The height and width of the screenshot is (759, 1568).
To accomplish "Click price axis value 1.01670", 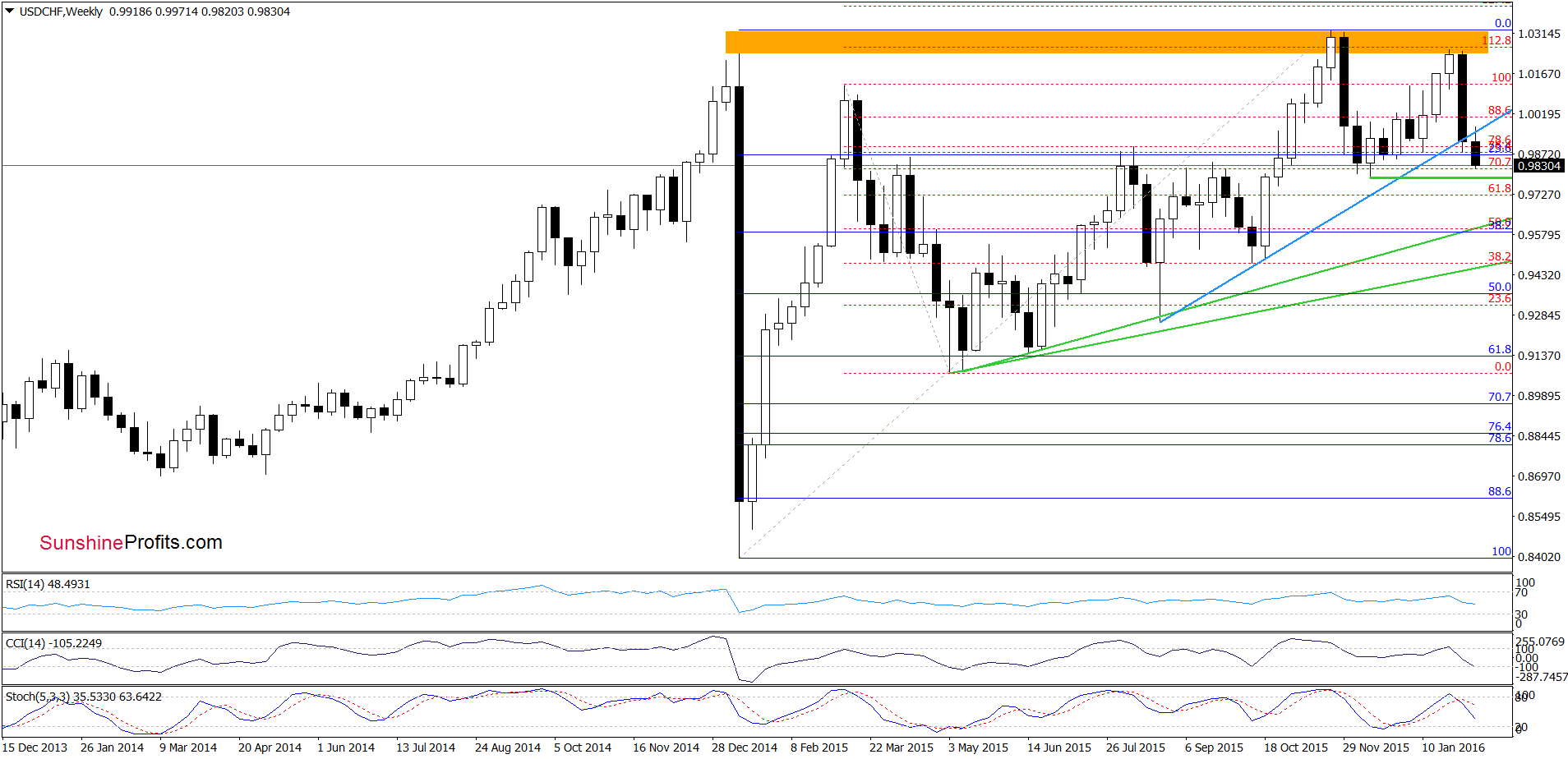I will coord(1539,74).
